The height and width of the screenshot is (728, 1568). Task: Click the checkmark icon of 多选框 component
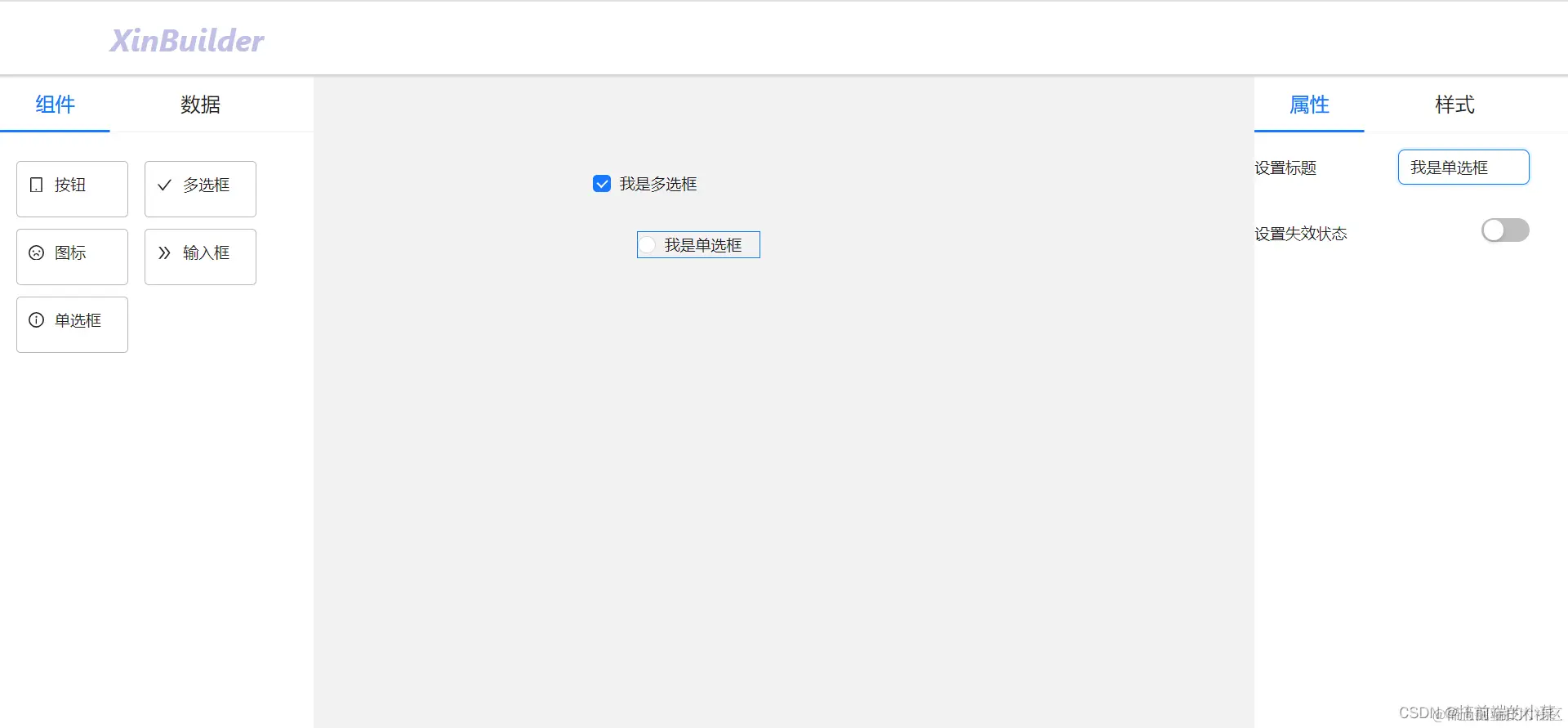(164, 185)
